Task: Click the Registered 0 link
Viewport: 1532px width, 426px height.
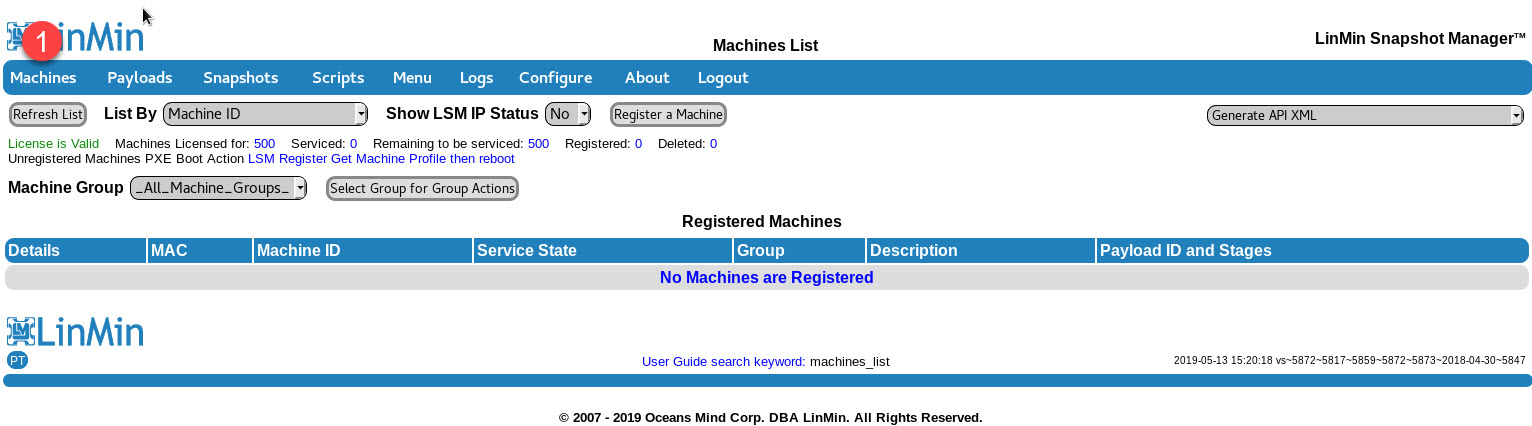Action: point(638,144)
